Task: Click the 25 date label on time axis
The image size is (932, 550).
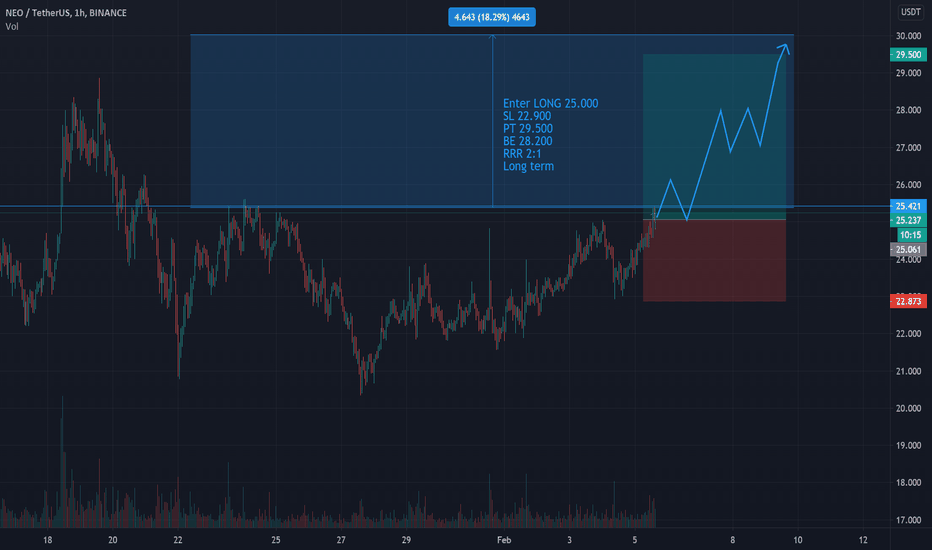Action: (x=276, y=540)
